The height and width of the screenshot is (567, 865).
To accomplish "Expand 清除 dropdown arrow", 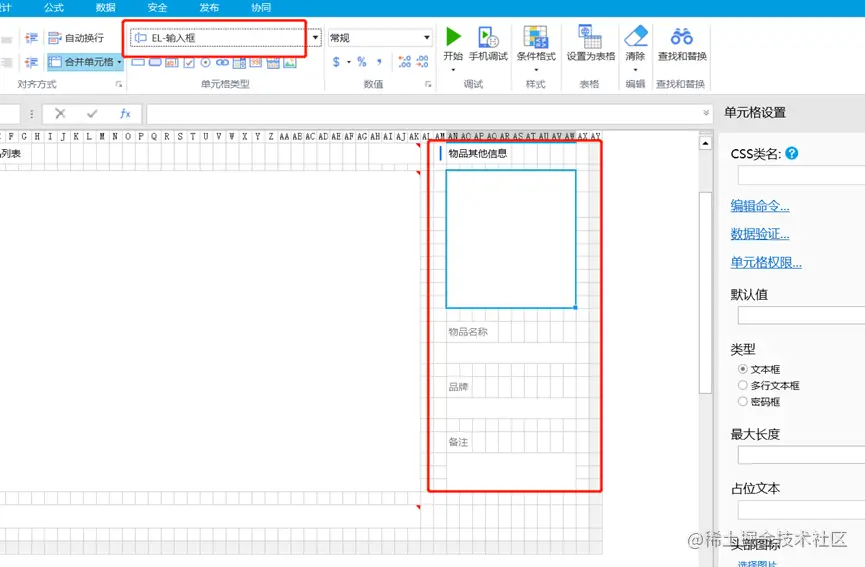I will click(636, 70).
